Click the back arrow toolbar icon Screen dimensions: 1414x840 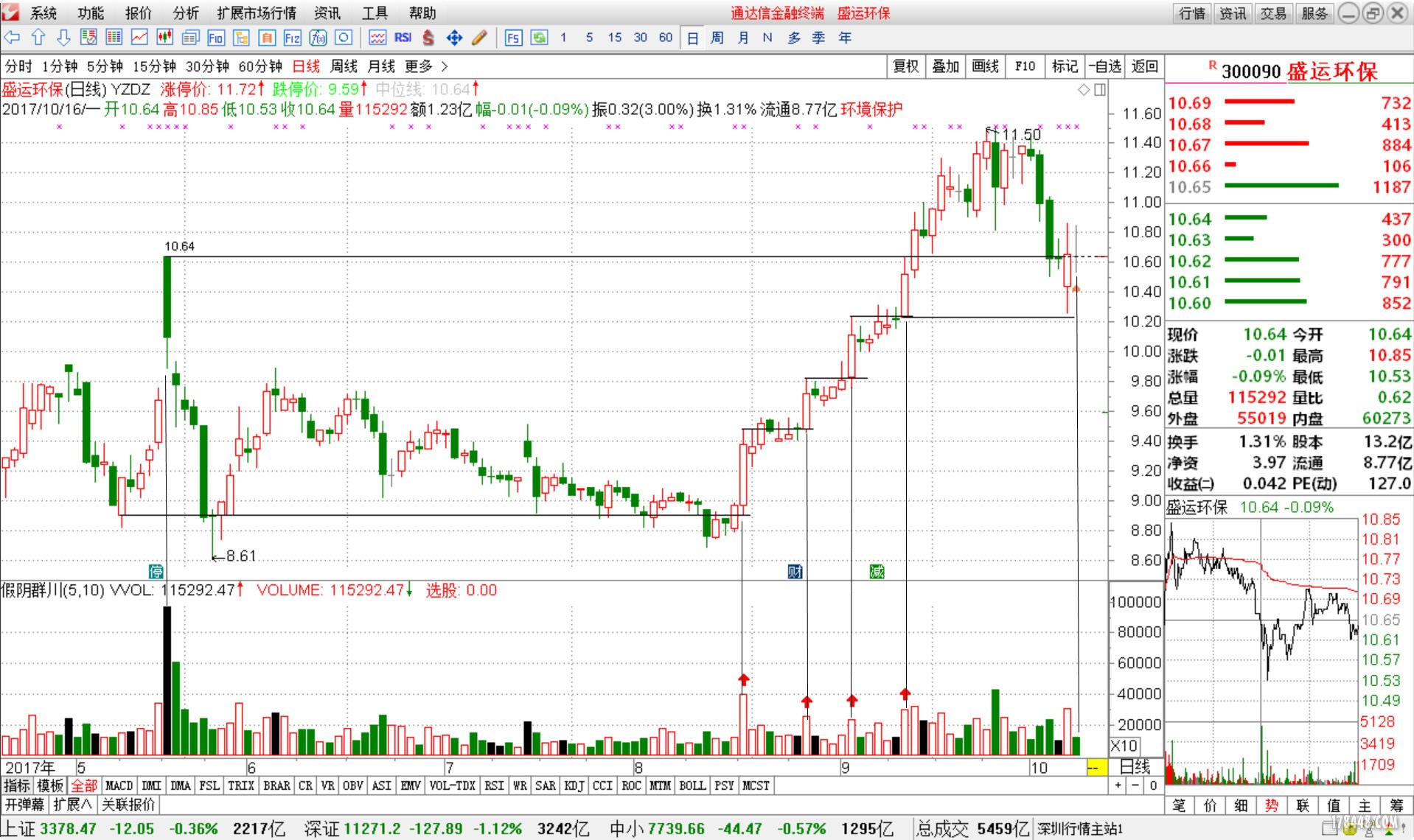(12, 38)
